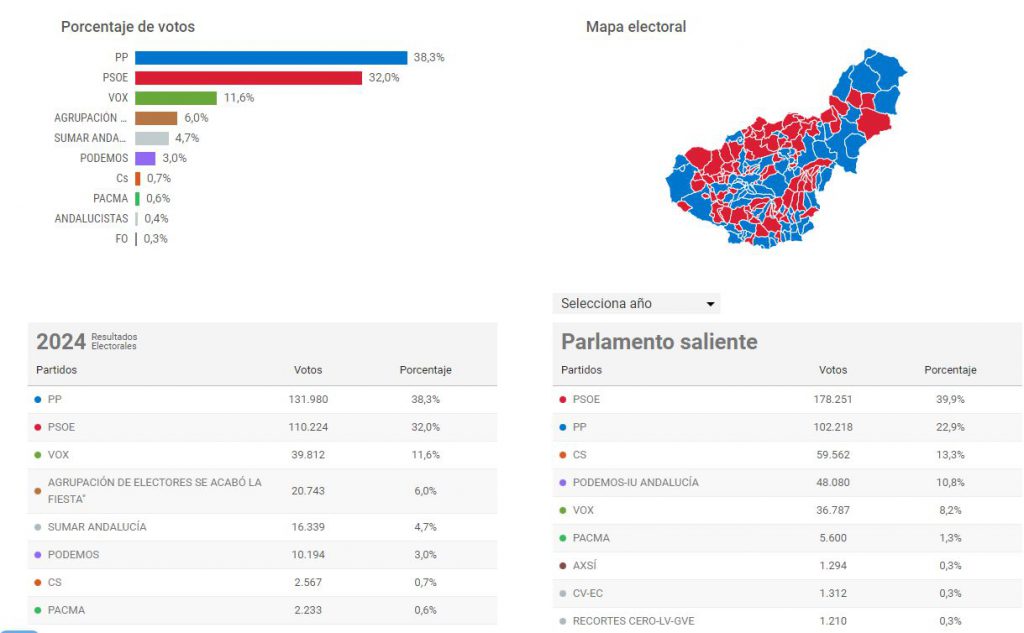Viewport: 1024px width, 633px height.
Task: Click the purple PODEMOS bar
Action: (146, 158)
